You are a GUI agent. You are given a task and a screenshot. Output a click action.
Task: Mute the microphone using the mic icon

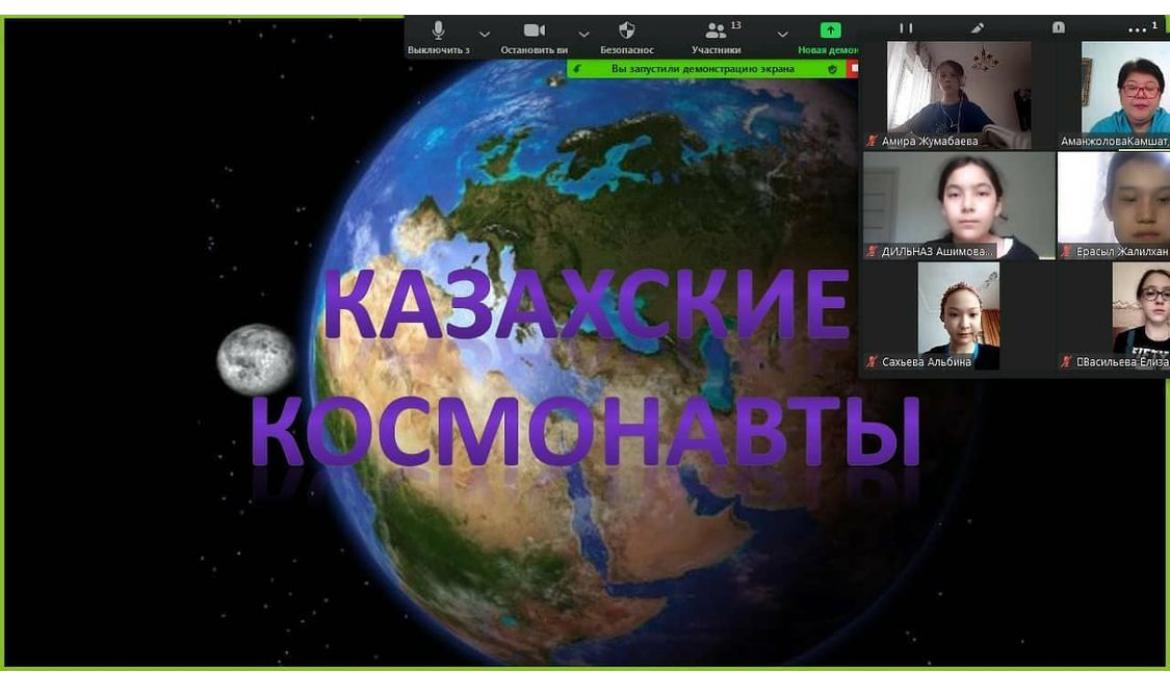[x=438, y=31]
